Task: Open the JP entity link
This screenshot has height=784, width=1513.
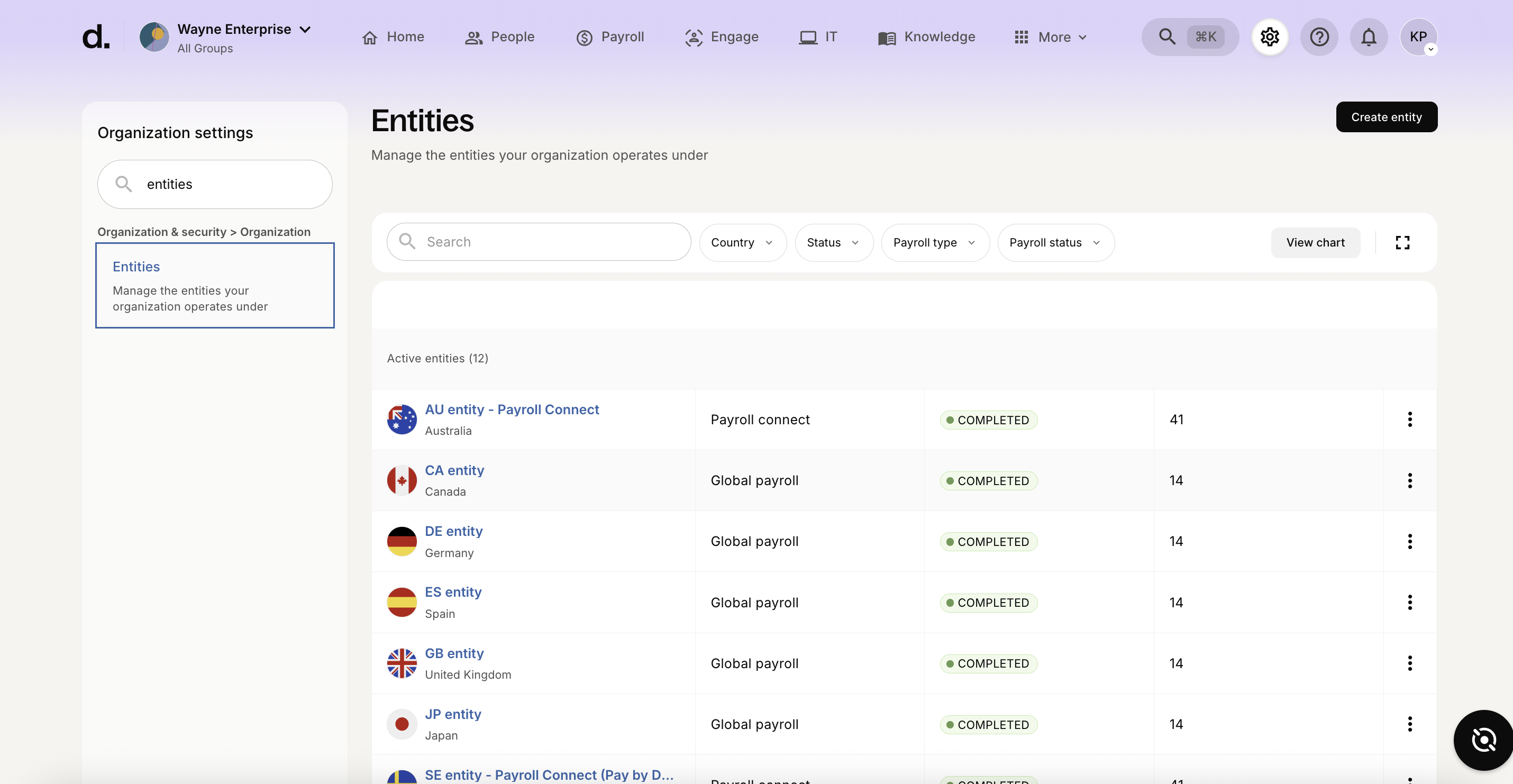Action: point(453,714)
